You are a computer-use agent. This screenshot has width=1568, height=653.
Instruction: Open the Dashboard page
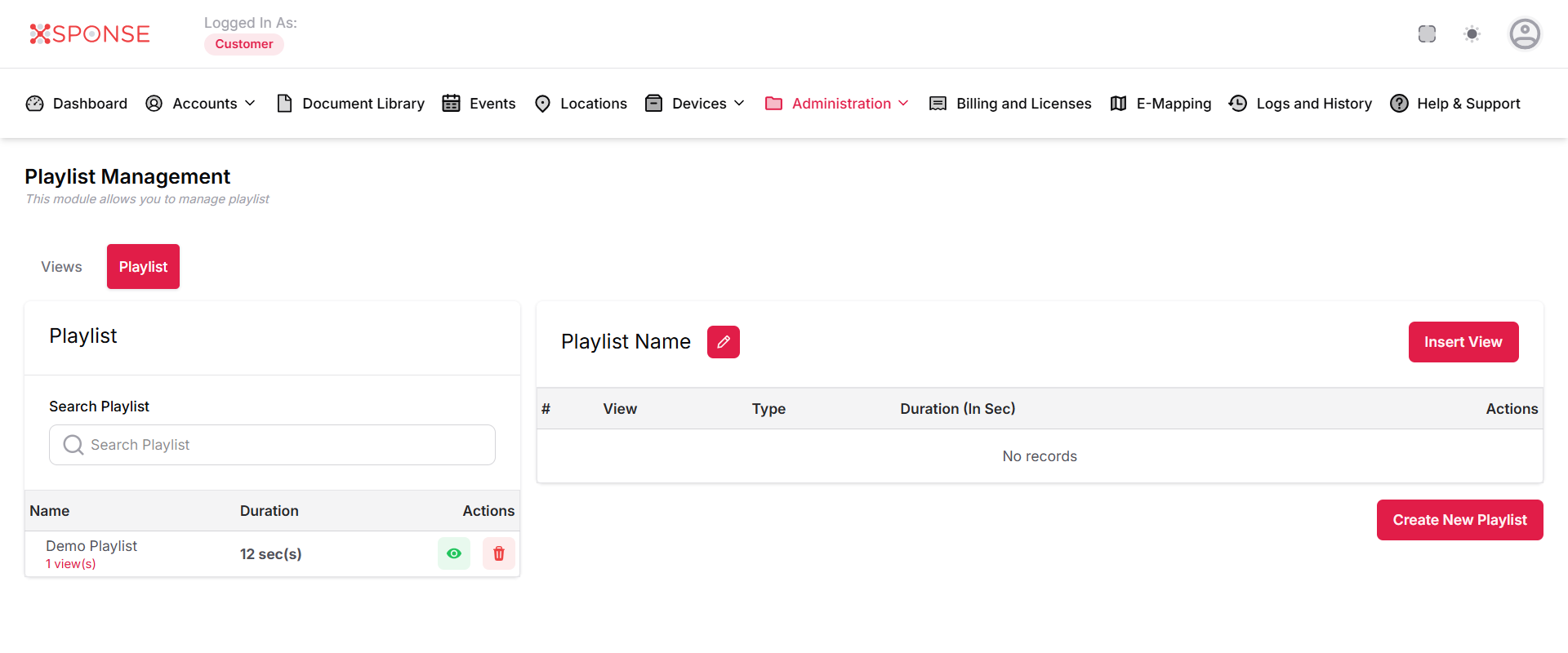point(78,104)
